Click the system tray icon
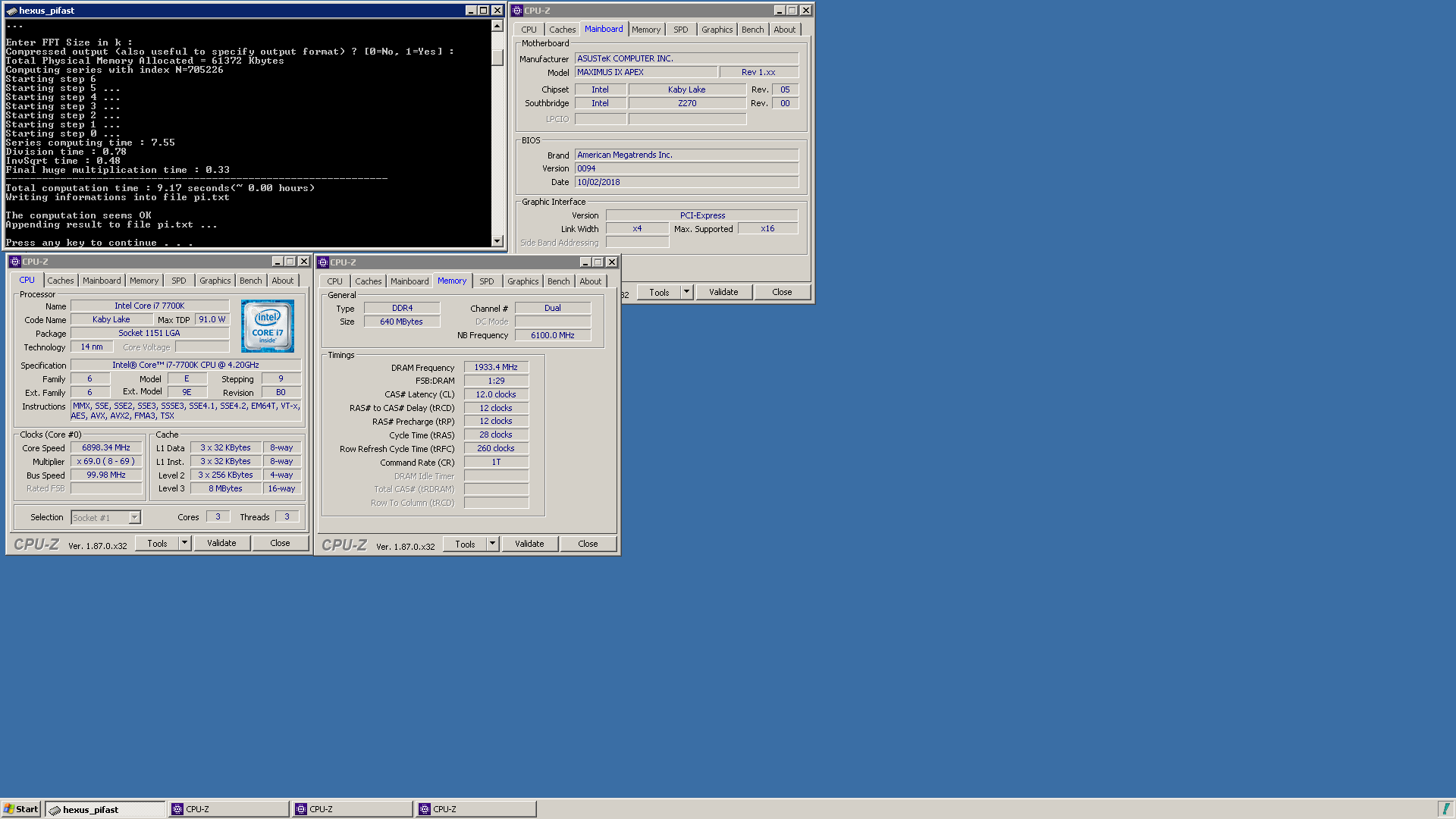1456x819 pixels. [1445, 809]
